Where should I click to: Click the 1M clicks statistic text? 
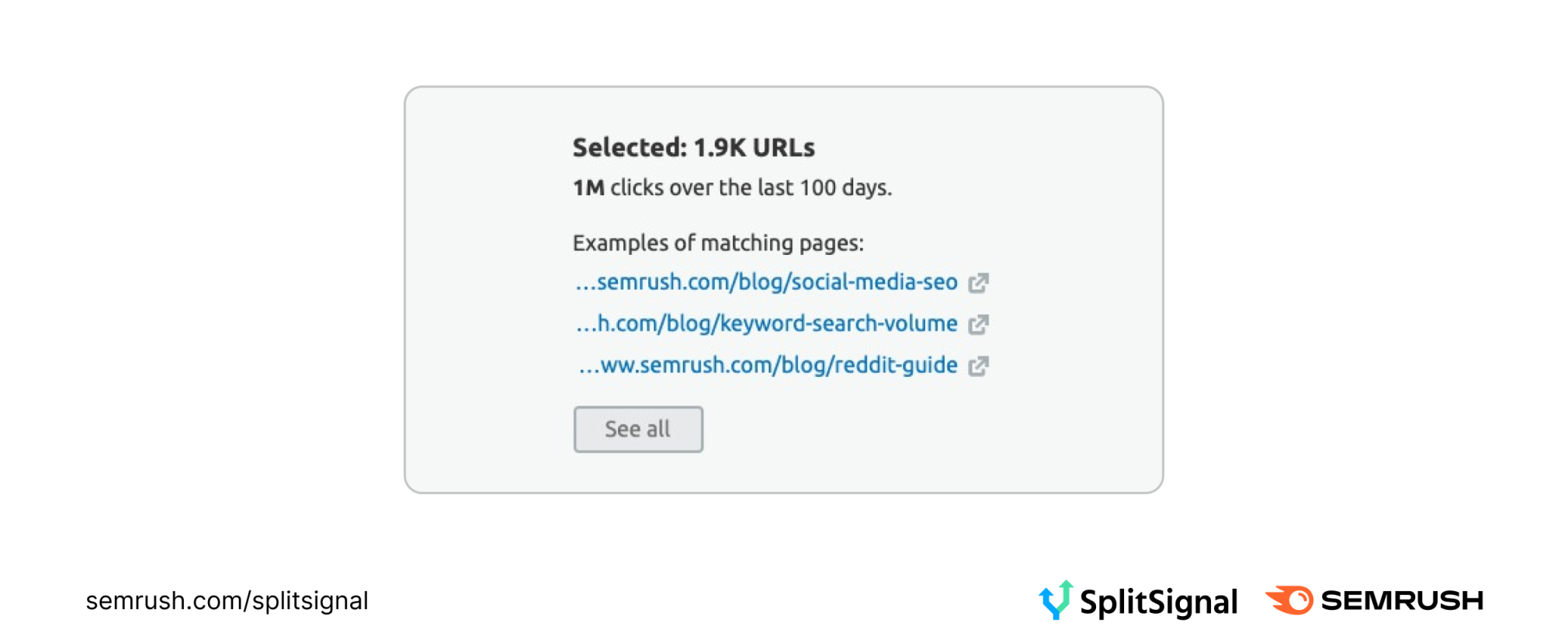coord(733,187)
